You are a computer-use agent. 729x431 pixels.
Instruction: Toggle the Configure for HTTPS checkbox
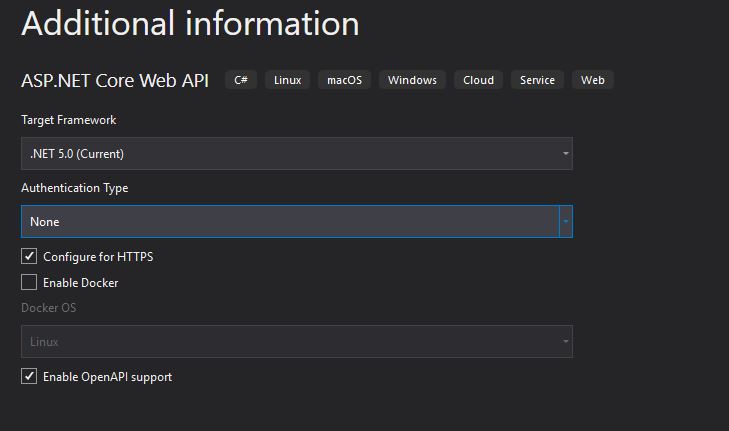click(29, 256)
